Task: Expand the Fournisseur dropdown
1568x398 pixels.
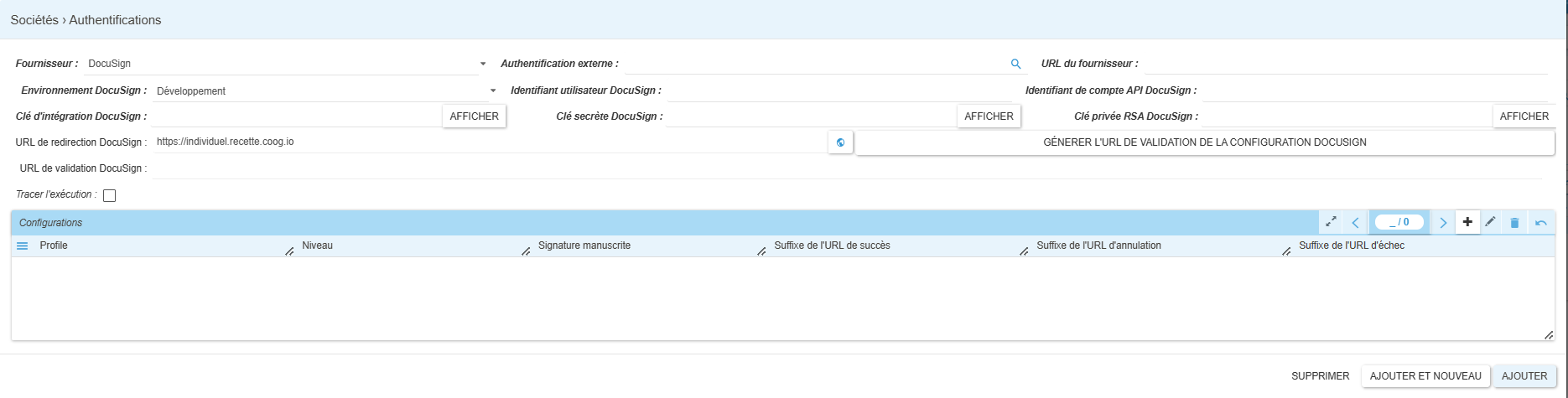Action: tap(483, 64)
